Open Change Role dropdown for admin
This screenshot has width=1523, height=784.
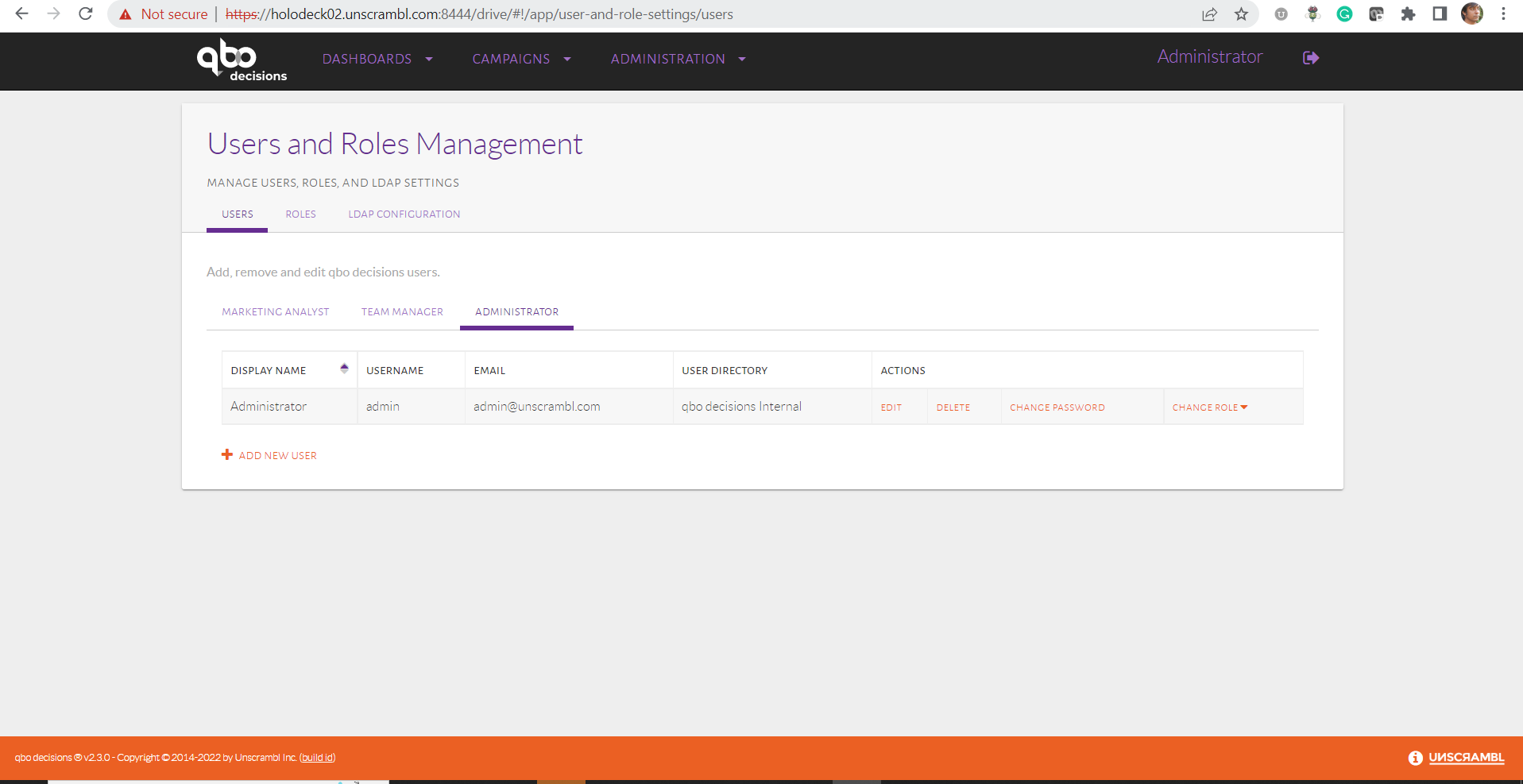pos(1210,407)
